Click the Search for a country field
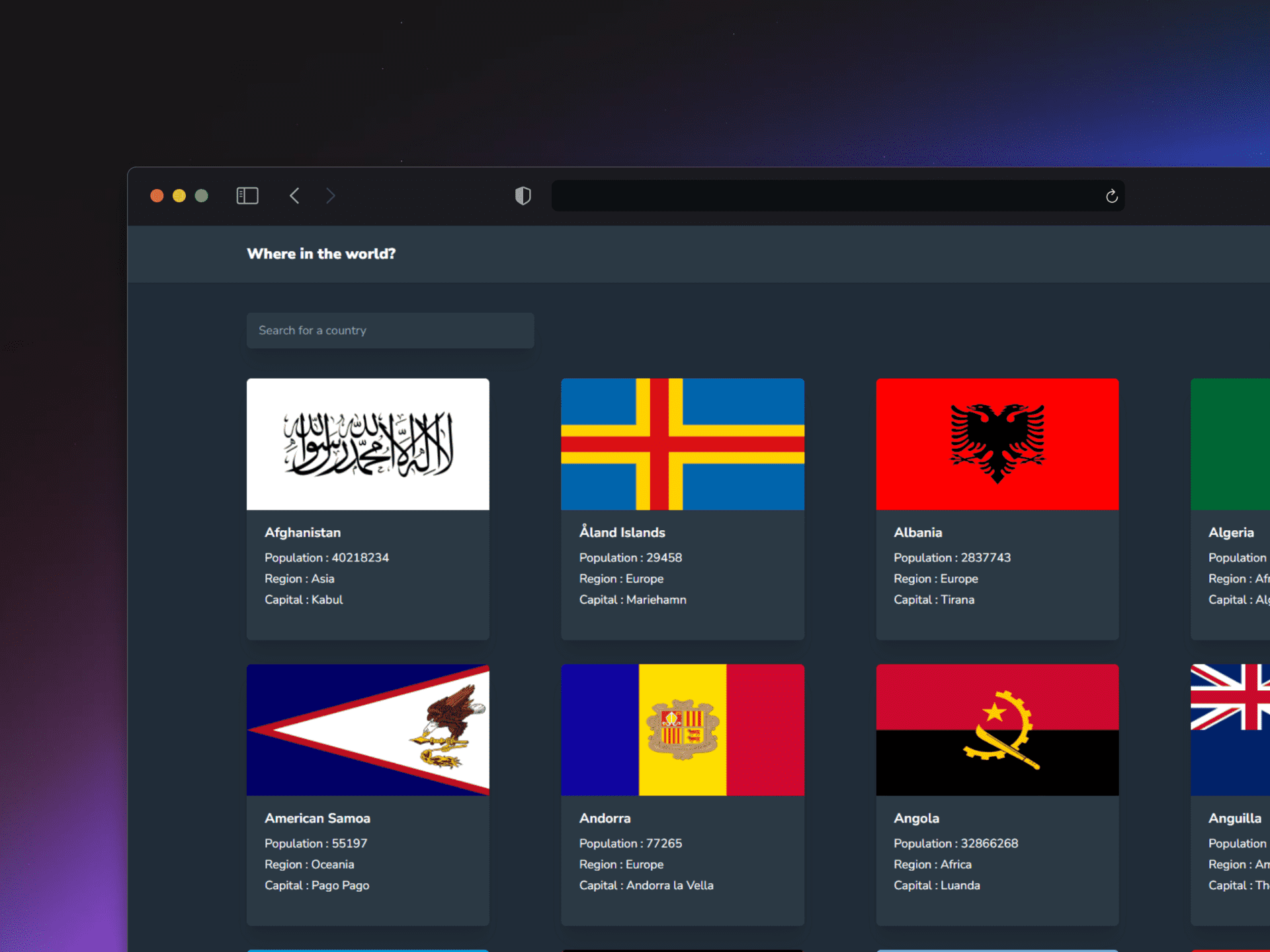The height and width of the screenshot is (952, 1270). coord(390,331)
